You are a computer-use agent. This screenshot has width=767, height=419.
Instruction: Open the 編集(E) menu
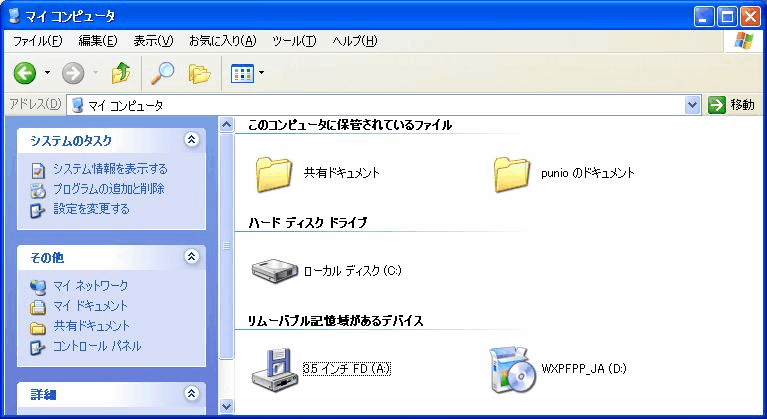[x=98, y=41]
